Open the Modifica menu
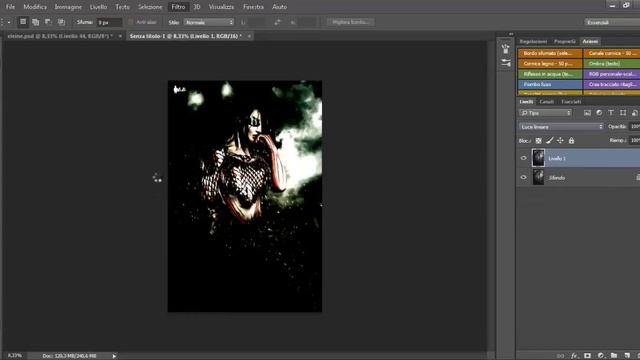 [x=35, y=7]
